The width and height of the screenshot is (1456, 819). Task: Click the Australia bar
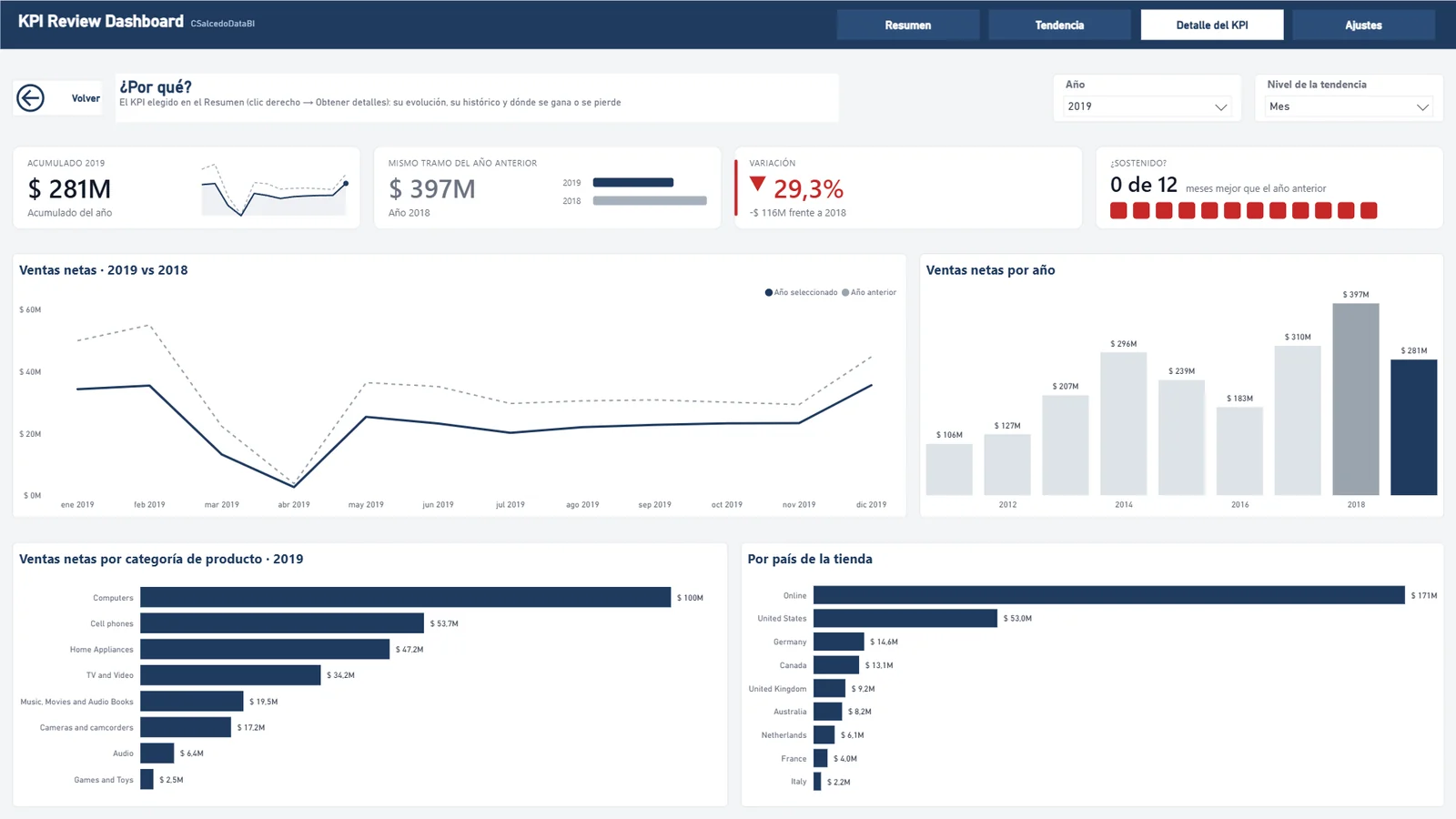828,712
